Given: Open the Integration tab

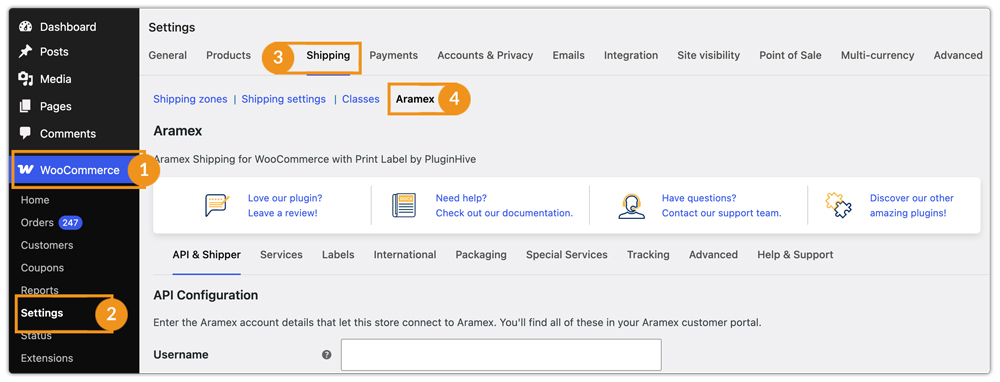Looking at the screenshot, I should point(631,55).
